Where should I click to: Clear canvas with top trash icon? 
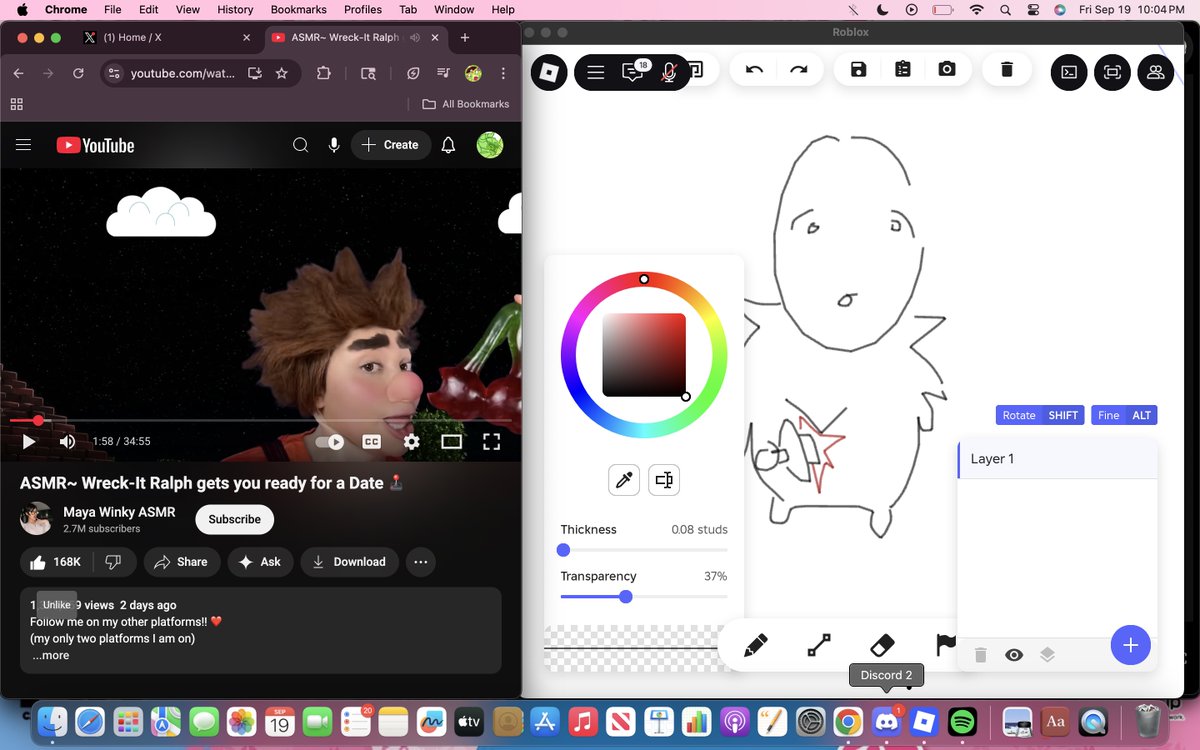point(1007,70)
